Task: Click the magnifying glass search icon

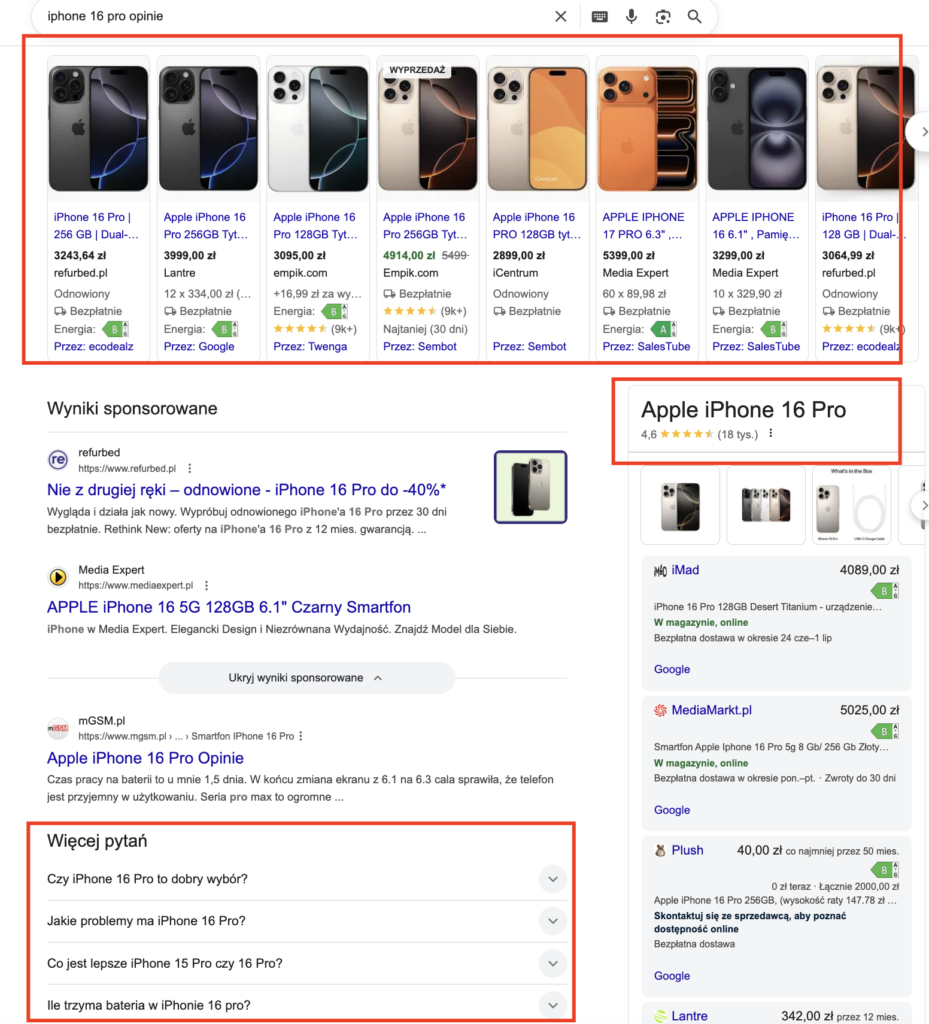Action: pos(694,16)
